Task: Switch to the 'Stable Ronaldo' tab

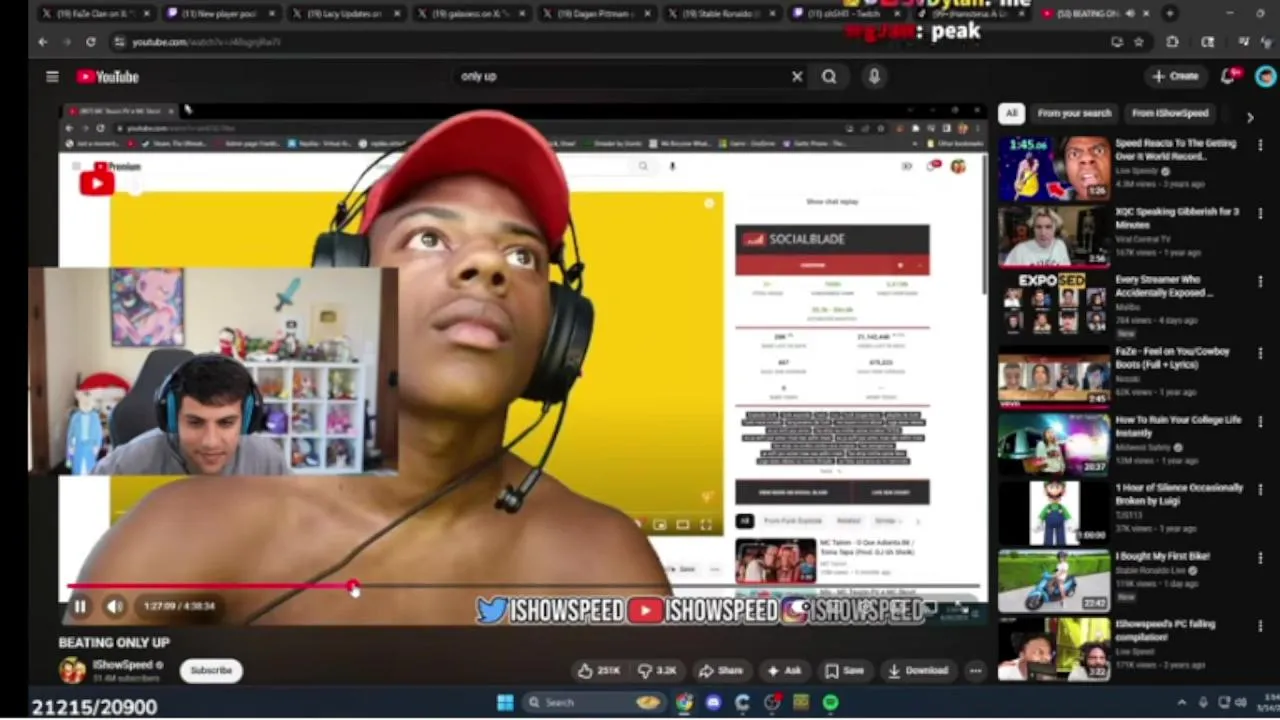Action: (x=722, y=13)
